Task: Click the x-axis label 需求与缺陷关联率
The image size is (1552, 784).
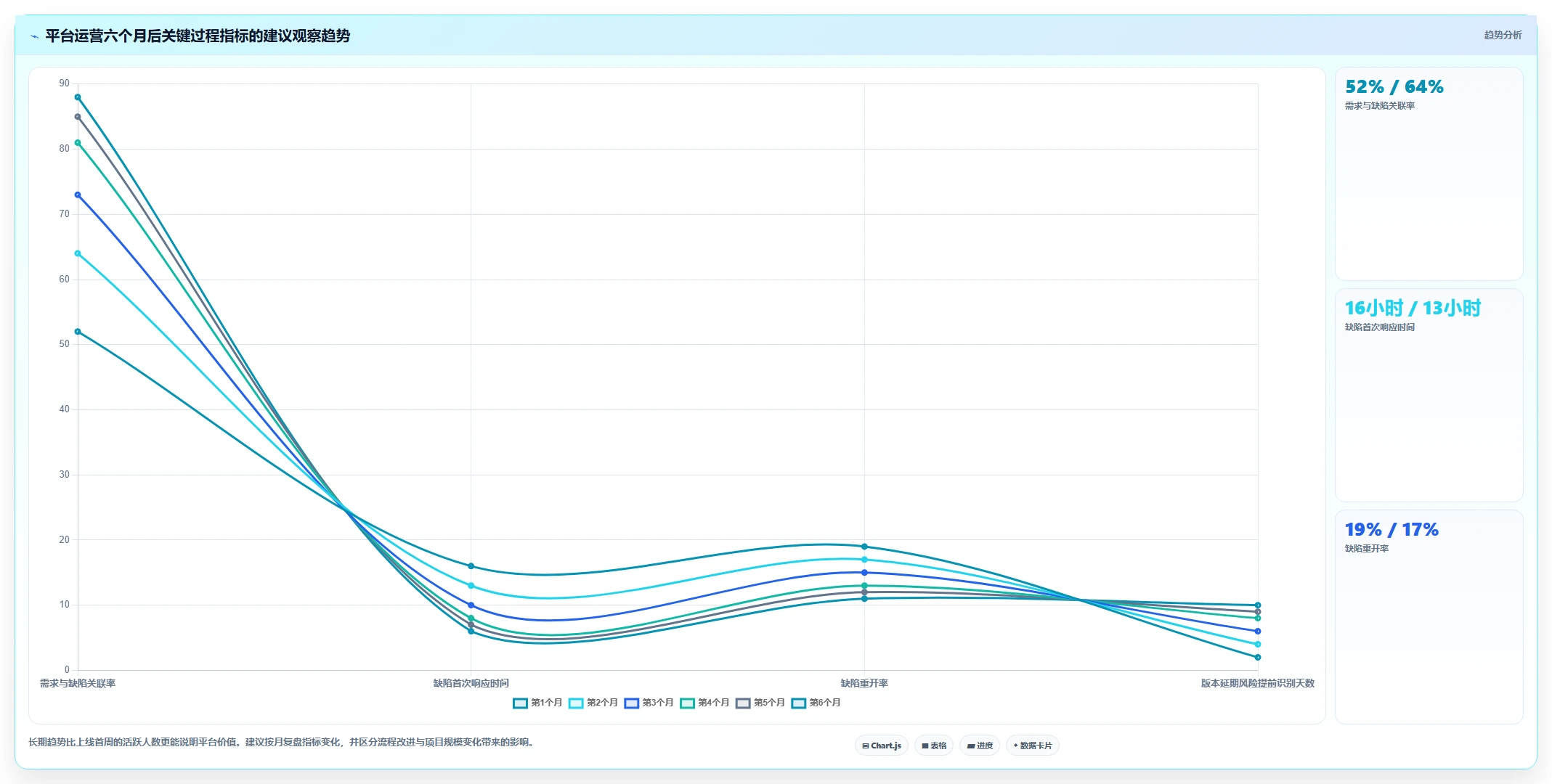Action: point(78,684)
